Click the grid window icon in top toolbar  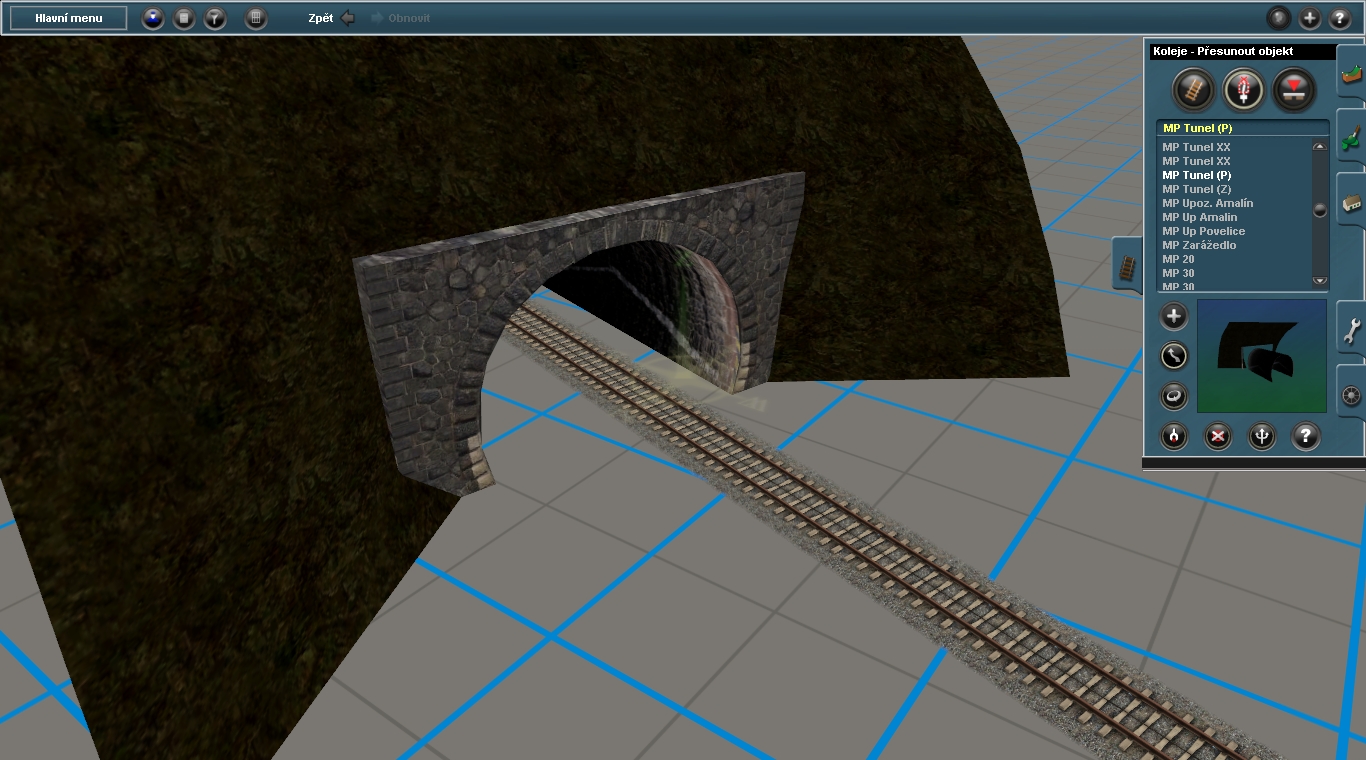coord(256,18)
